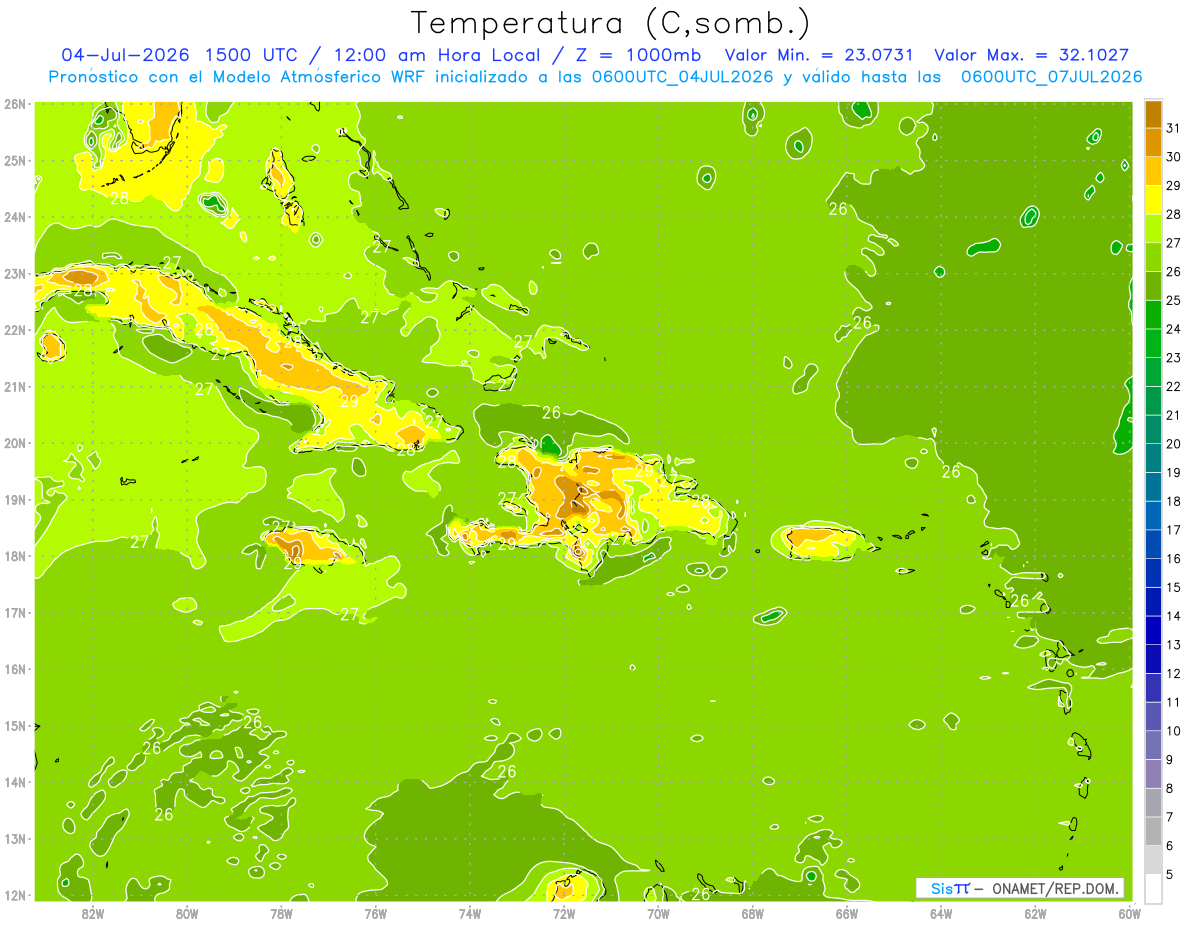Click the title "Temperatura (C,somb.)"
1200x927 pixels.
point(610,23)
